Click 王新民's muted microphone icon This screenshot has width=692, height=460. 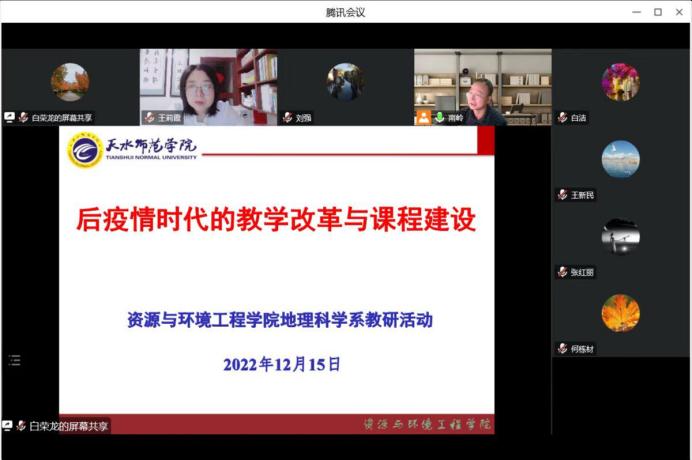point(562,195)
